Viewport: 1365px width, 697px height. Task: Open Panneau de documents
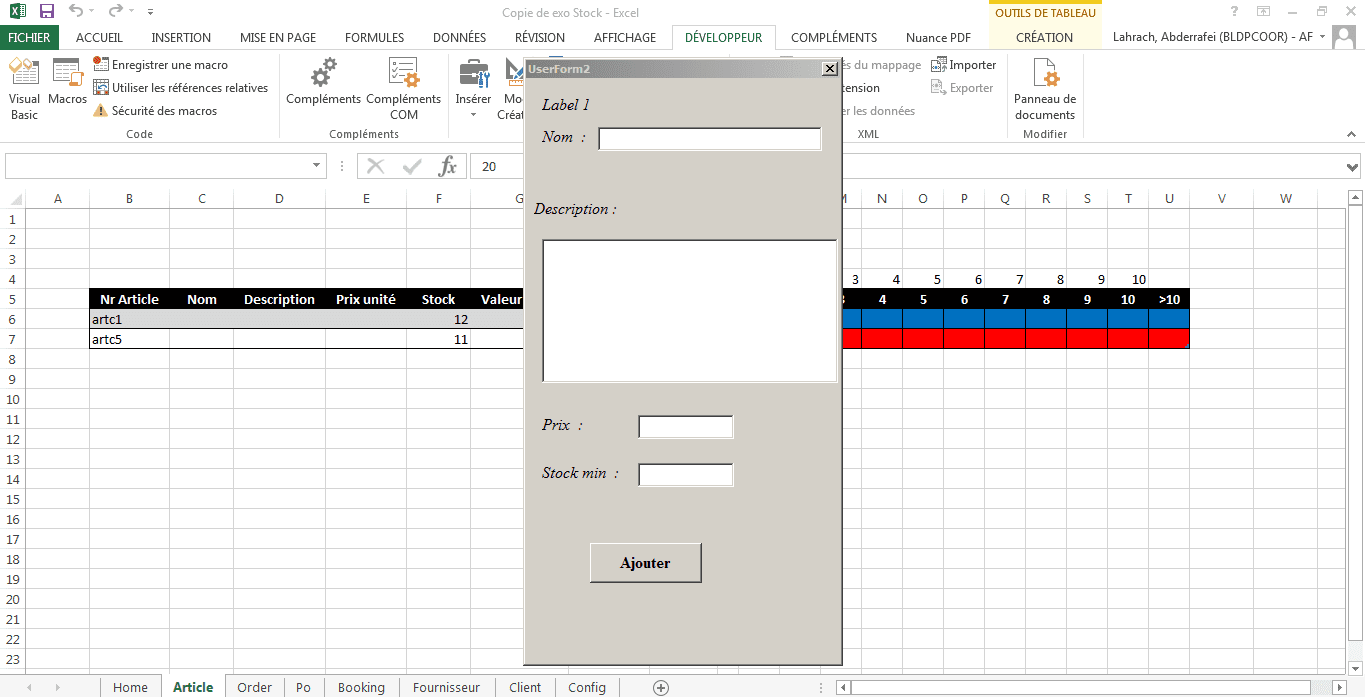click(x=1044, y=88)
